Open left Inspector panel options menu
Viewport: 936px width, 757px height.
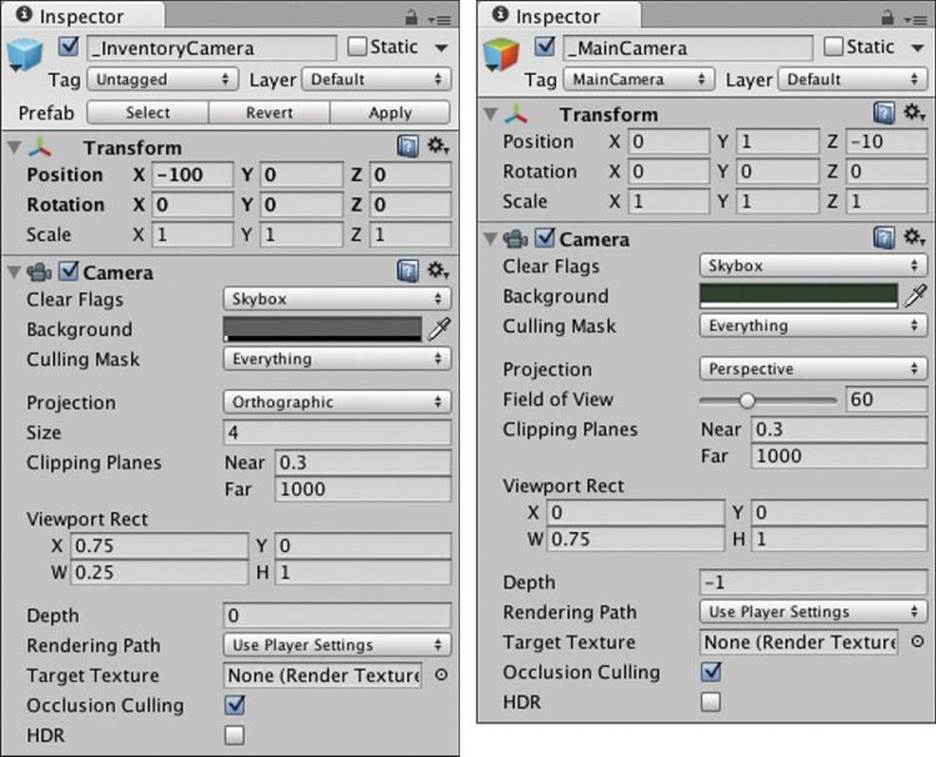(x=439, y=20)
